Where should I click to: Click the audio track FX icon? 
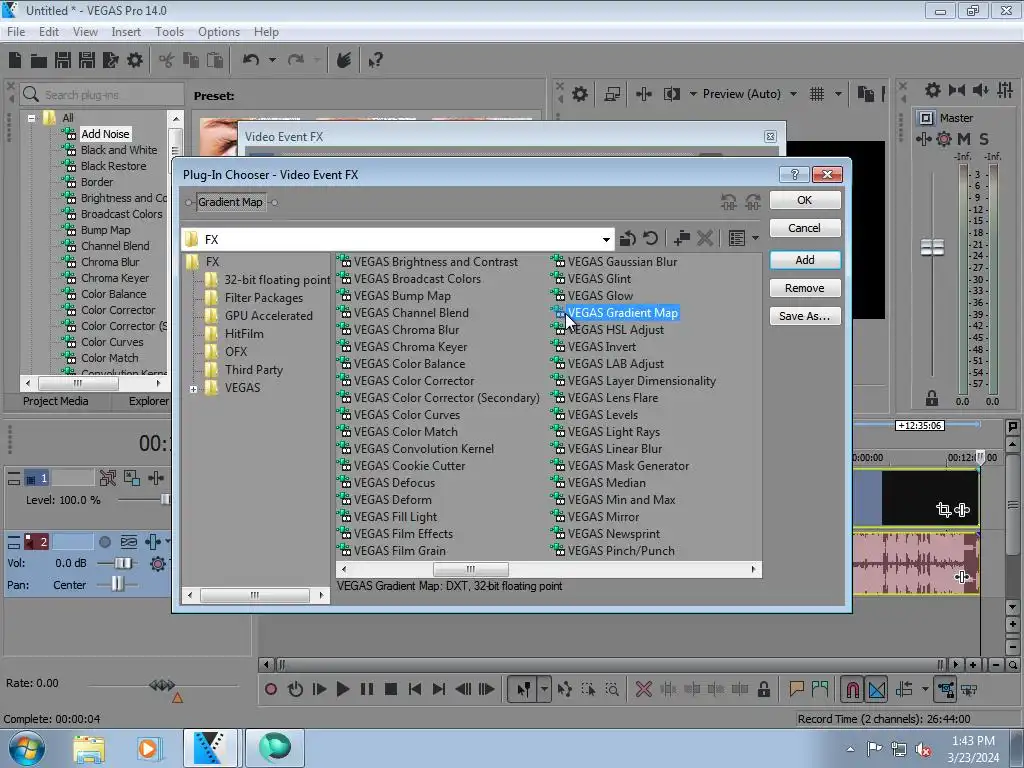tap(152, 541)
